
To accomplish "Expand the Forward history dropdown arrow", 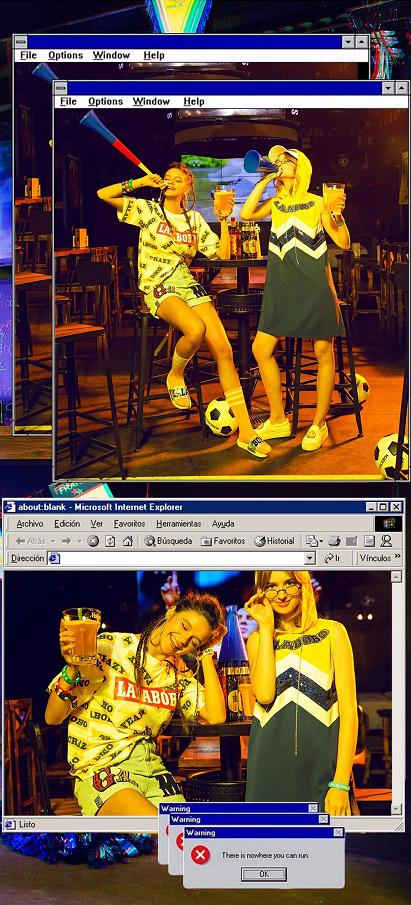I will pos(79,541).
